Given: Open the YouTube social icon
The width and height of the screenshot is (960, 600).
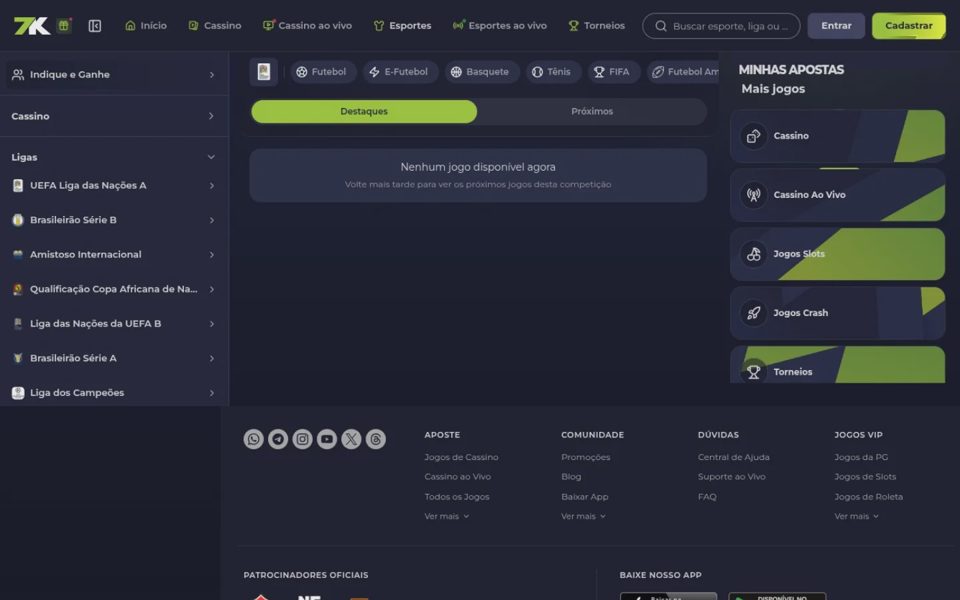Looking at the screenshot, I should tap(327, 439).
